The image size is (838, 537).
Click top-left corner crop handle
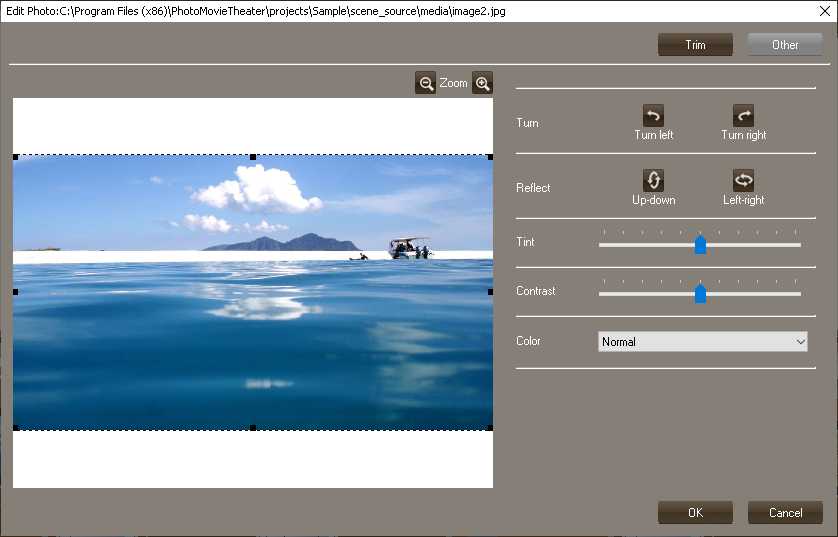[15, 157]
